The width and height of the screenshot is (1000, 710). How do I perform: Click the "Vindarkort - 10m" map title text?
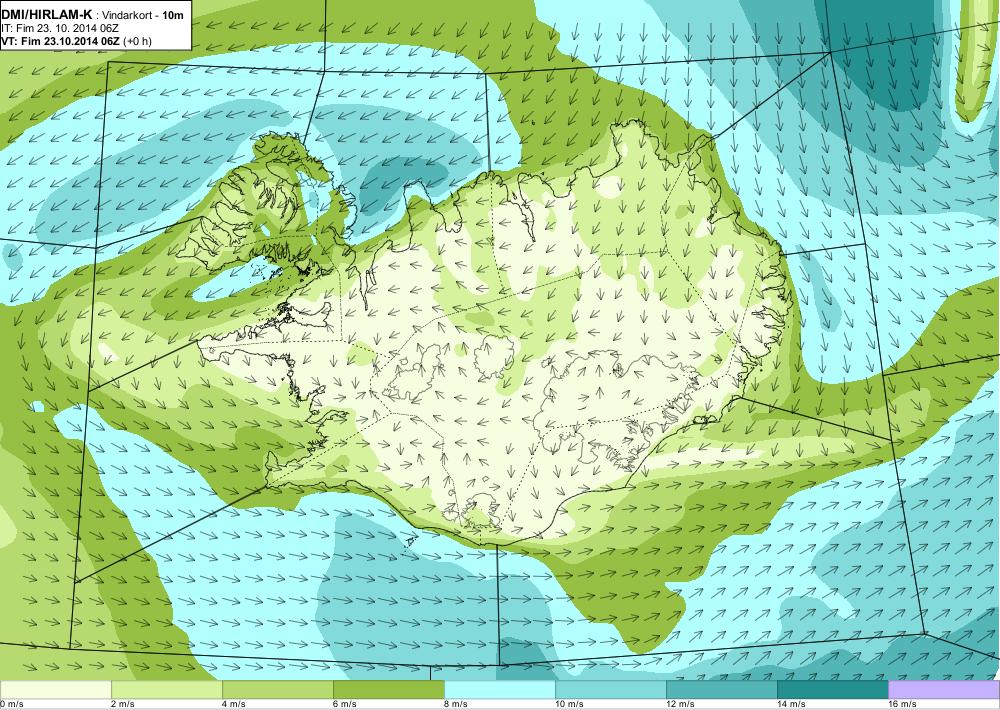[x=143, y=17]
